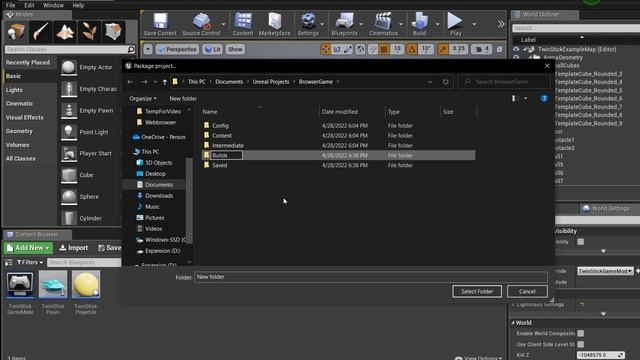This screenshot has width=640, height=360.
Task: Open Cinematics toolbar icon
Action: click(x=383, y=21)
